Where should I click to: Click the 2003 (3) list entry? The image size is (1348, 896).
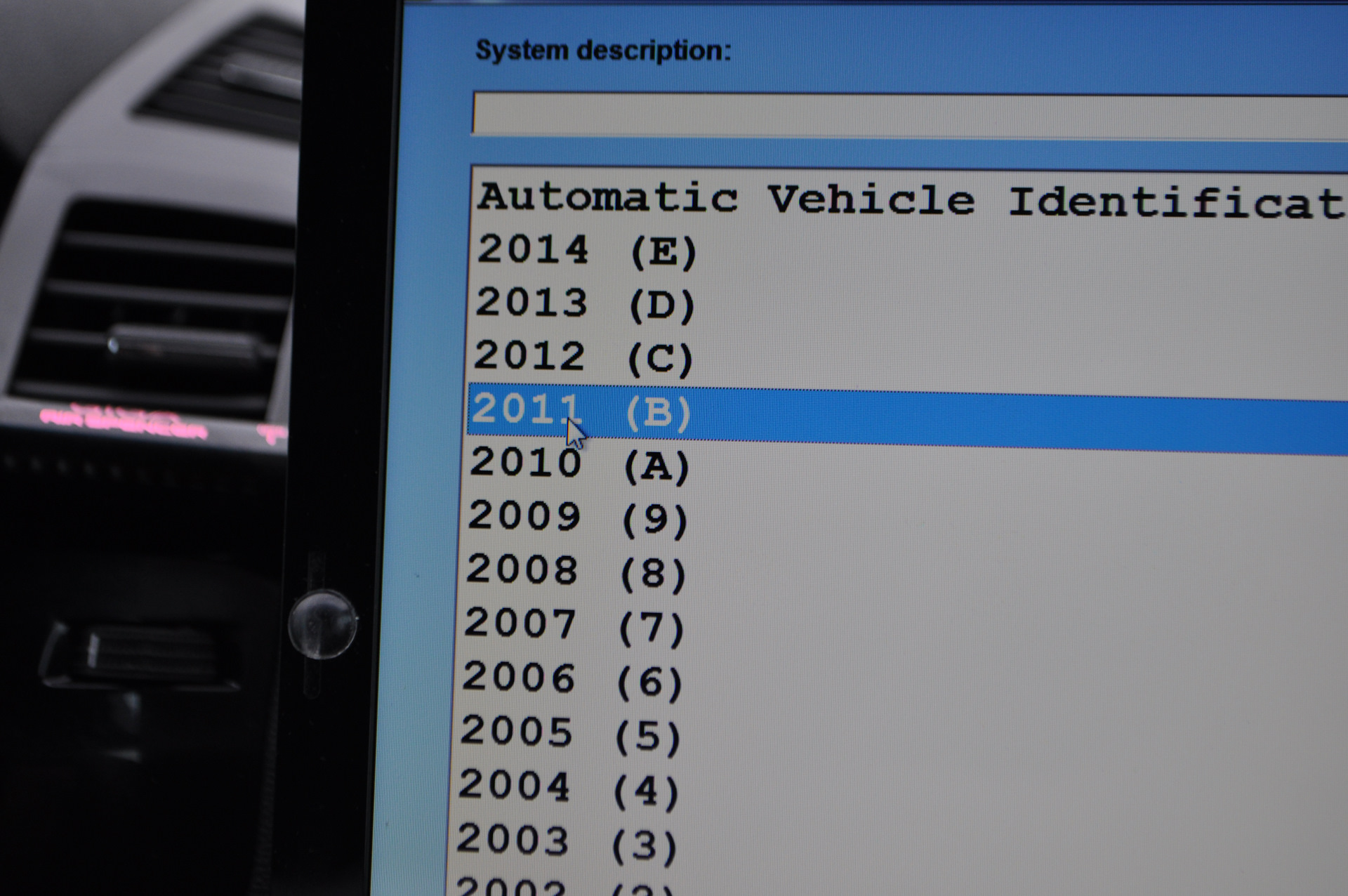click(567, 842)
